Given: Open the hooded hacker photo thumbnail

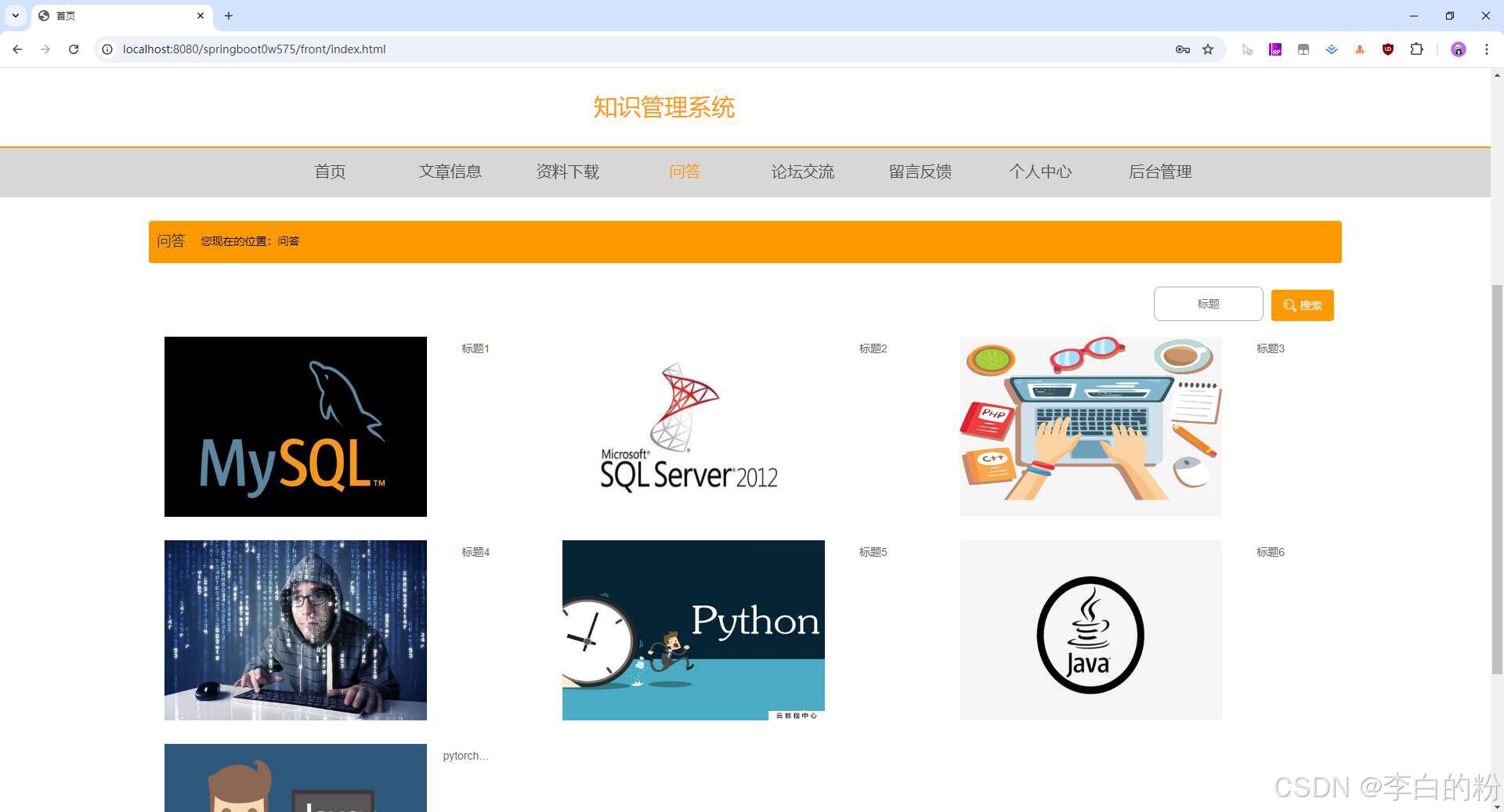Looking at the screenshot, I should (x=295, y=630).
